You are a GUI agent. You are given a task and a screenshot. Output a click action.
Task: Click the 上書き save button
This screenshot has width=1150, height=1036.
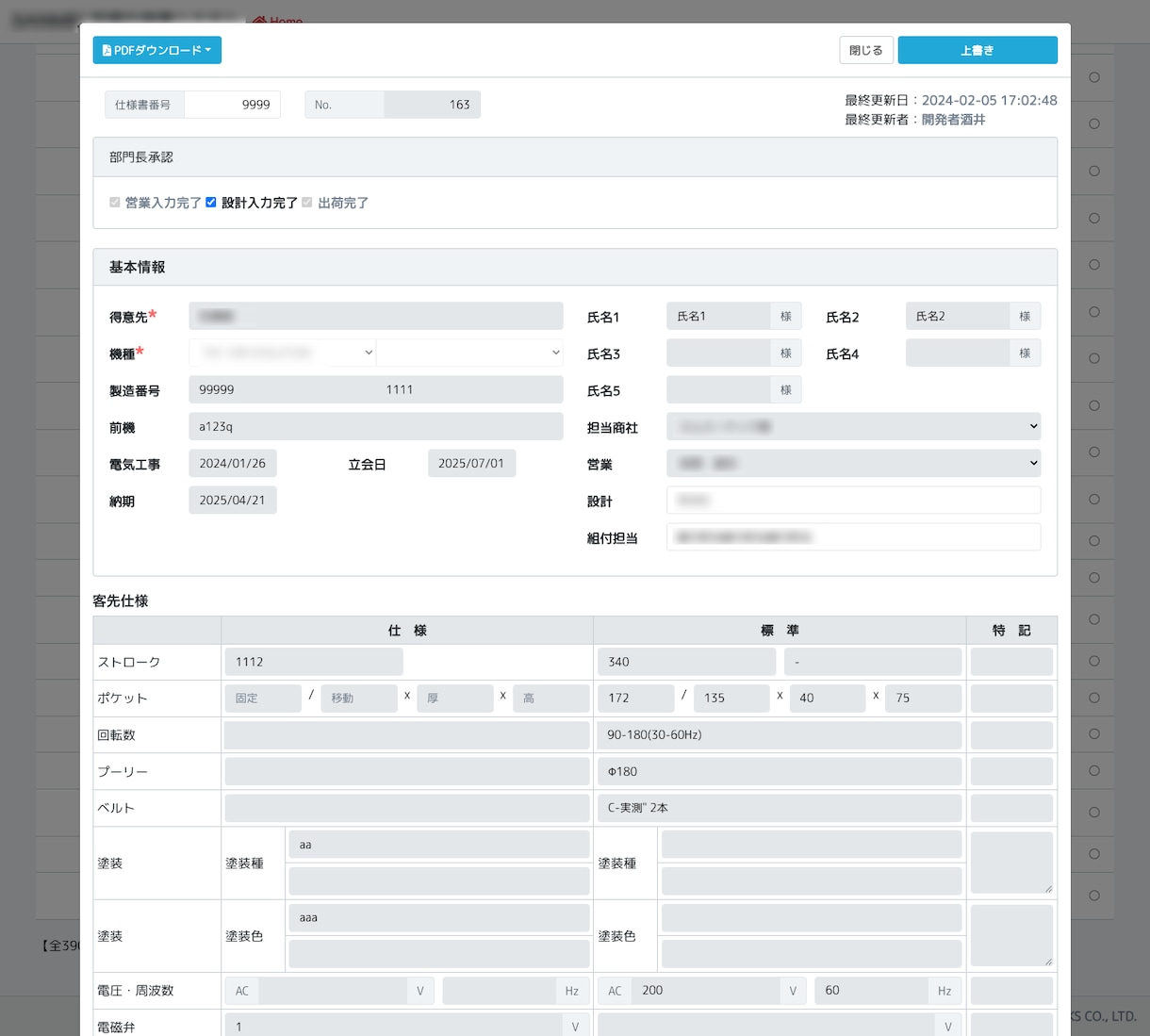(977, 50)
